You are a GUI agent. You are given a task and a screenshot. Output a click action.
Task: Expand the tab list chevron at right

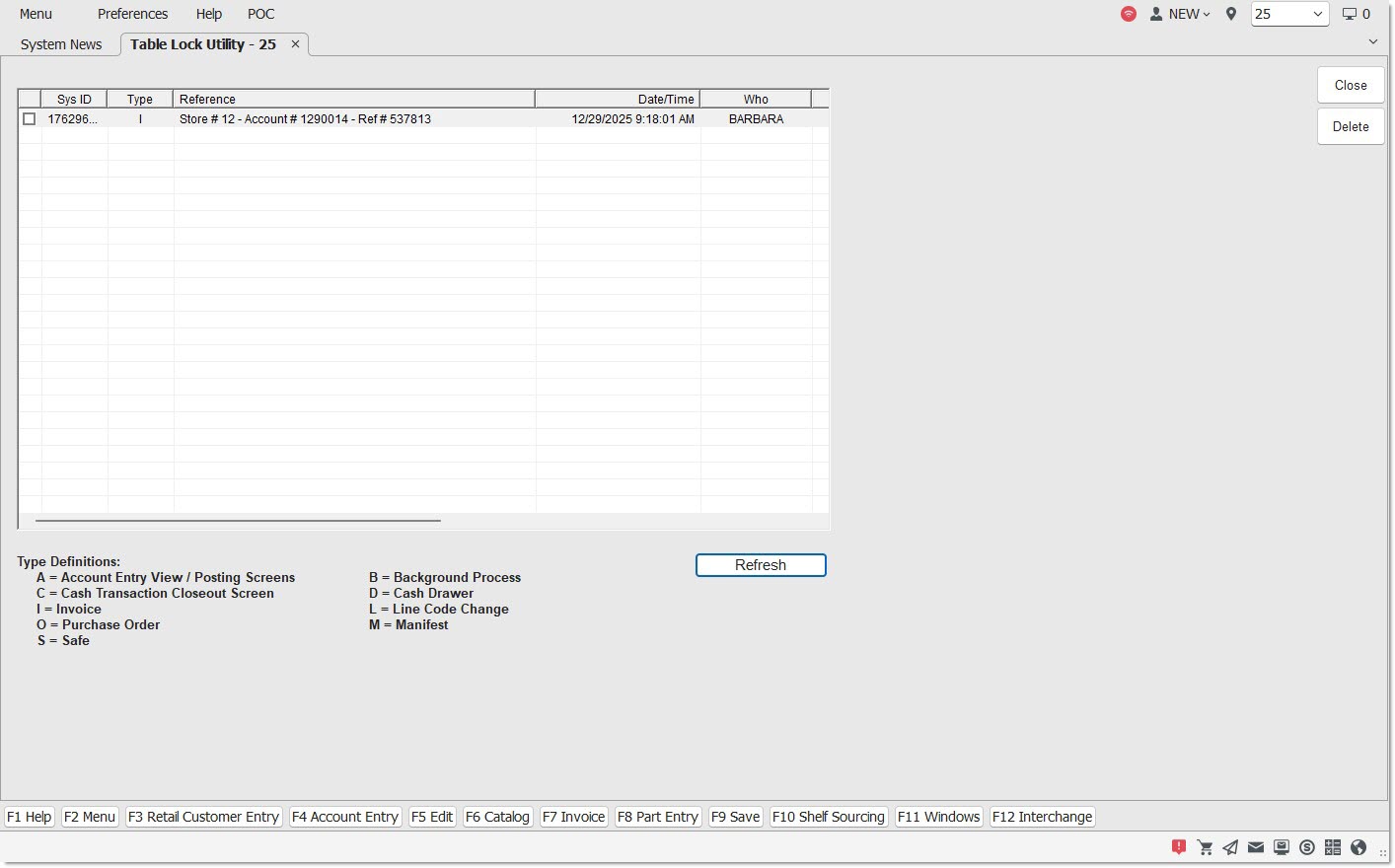(x=1372, y=42)
